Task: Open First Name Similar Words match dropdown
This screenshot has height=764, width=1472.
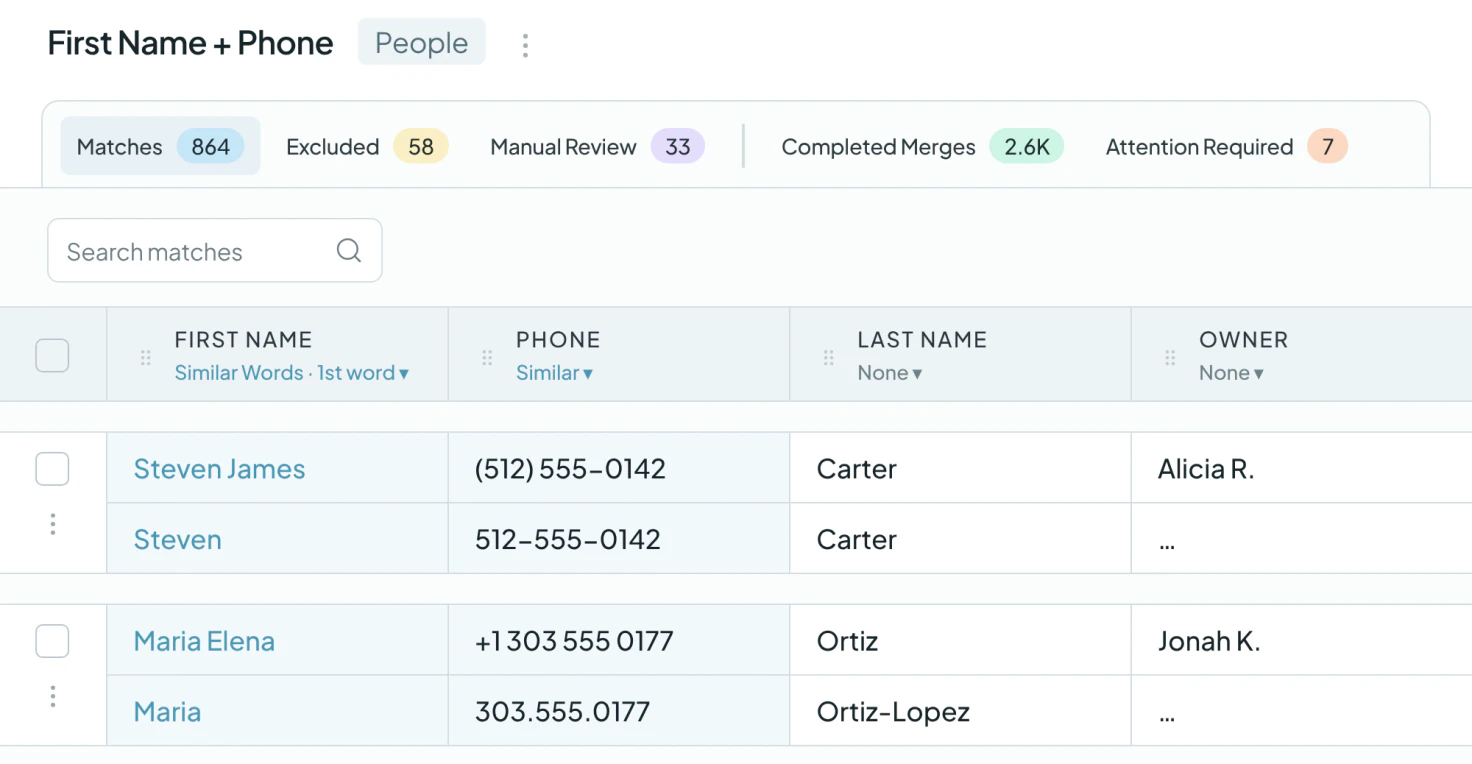Action: coord(292,373)
